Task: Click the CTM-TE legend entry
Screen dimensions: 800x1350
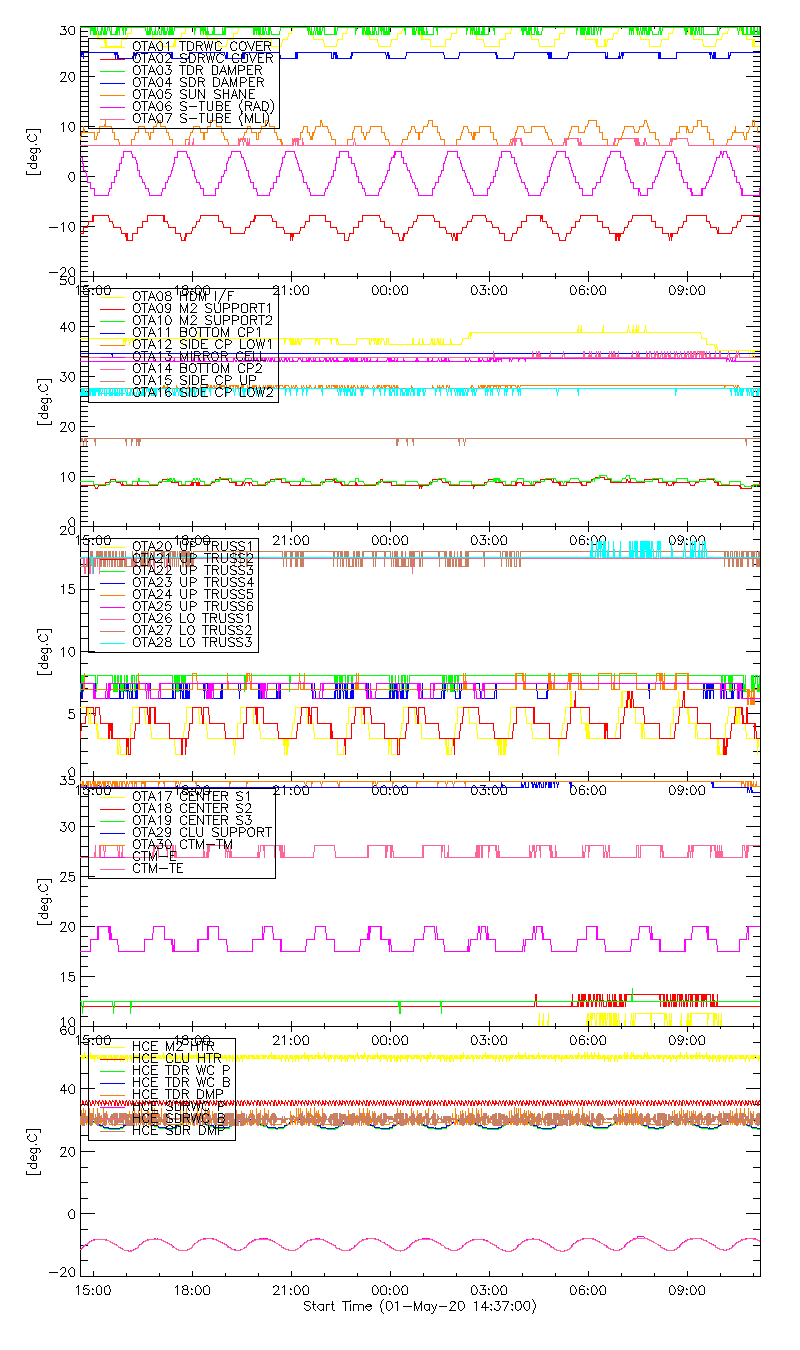Action: [158, 868]
